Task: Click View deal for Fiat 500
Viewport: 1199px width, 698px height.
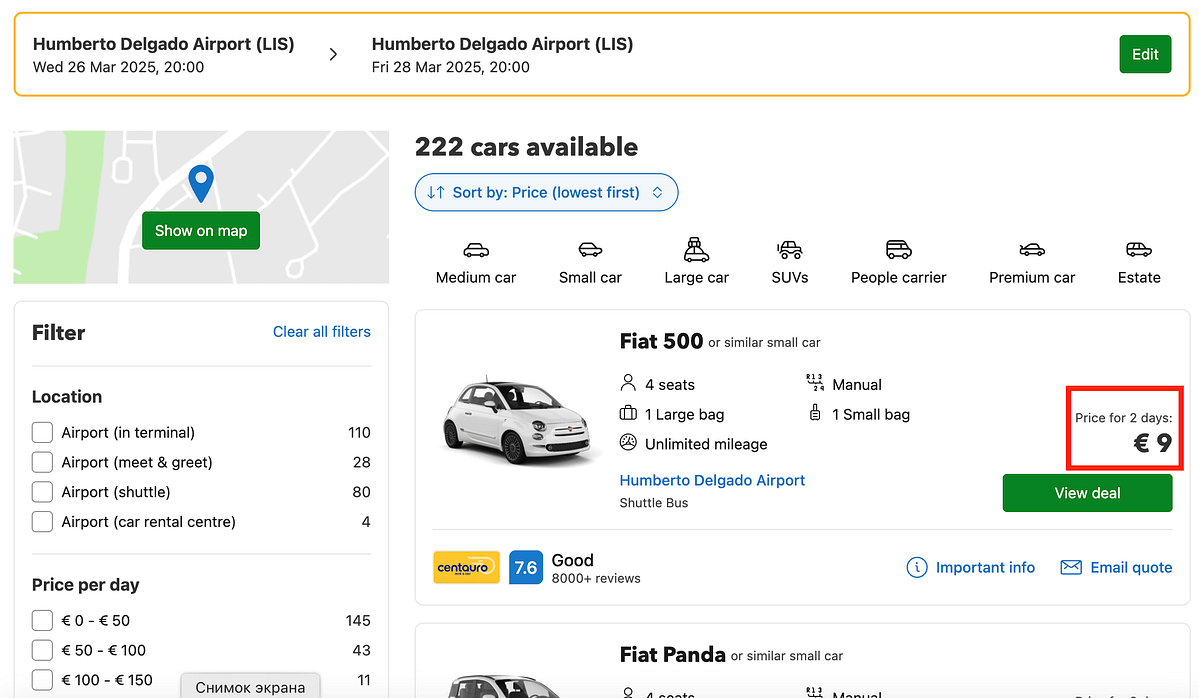Action: pyautogui.click(x=1087, y=493)
